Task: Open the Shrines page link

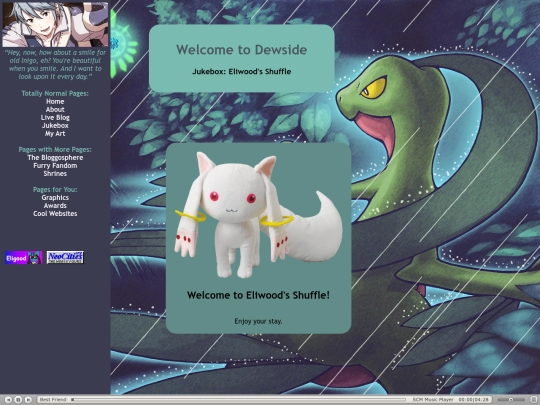Action: 55,174
